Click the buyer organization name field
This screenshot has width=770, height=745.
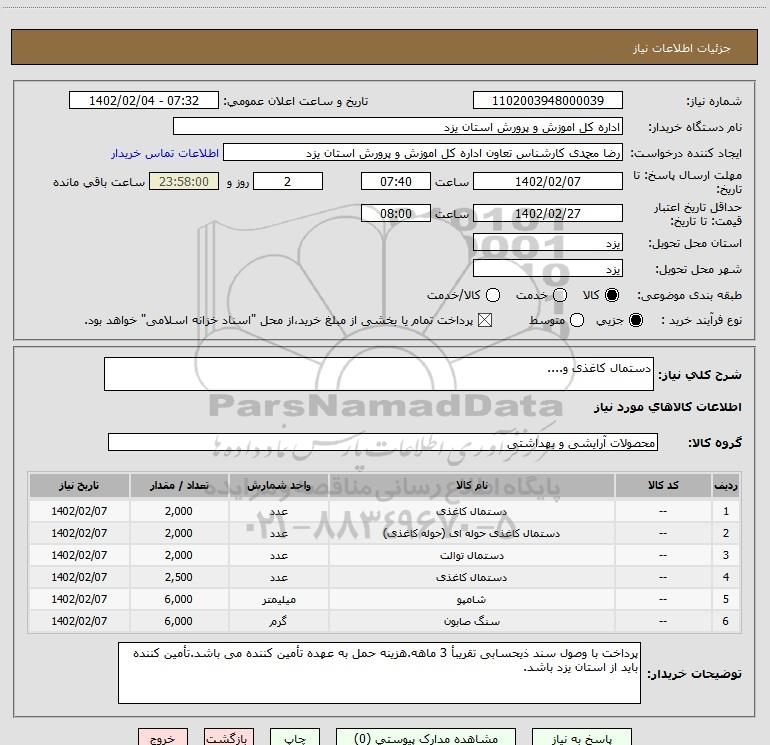pos(398,126)
